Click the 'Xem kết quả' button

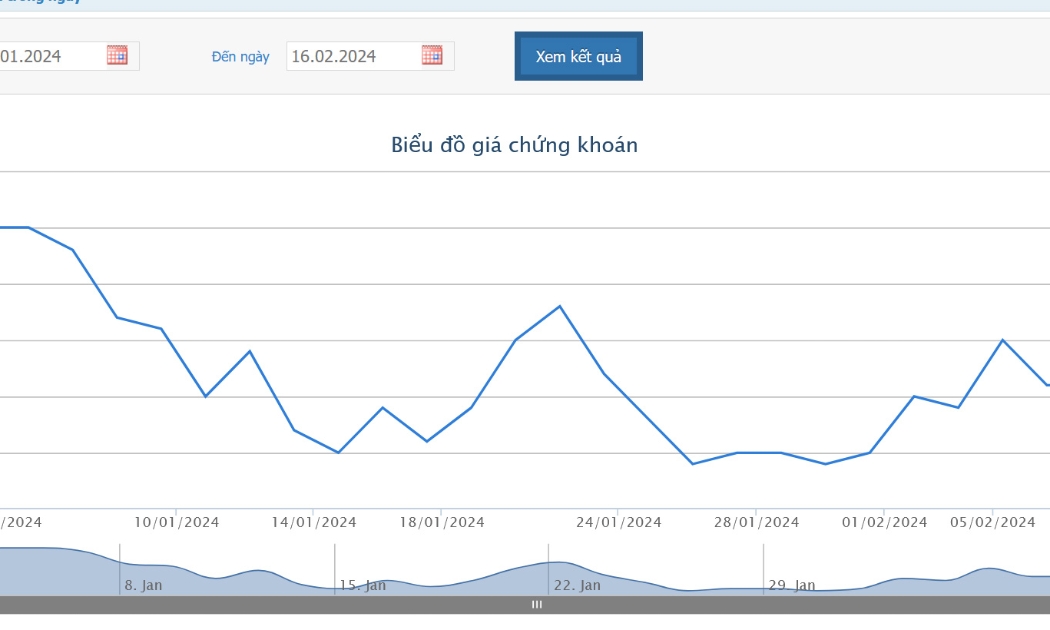[x=579, y=56]
